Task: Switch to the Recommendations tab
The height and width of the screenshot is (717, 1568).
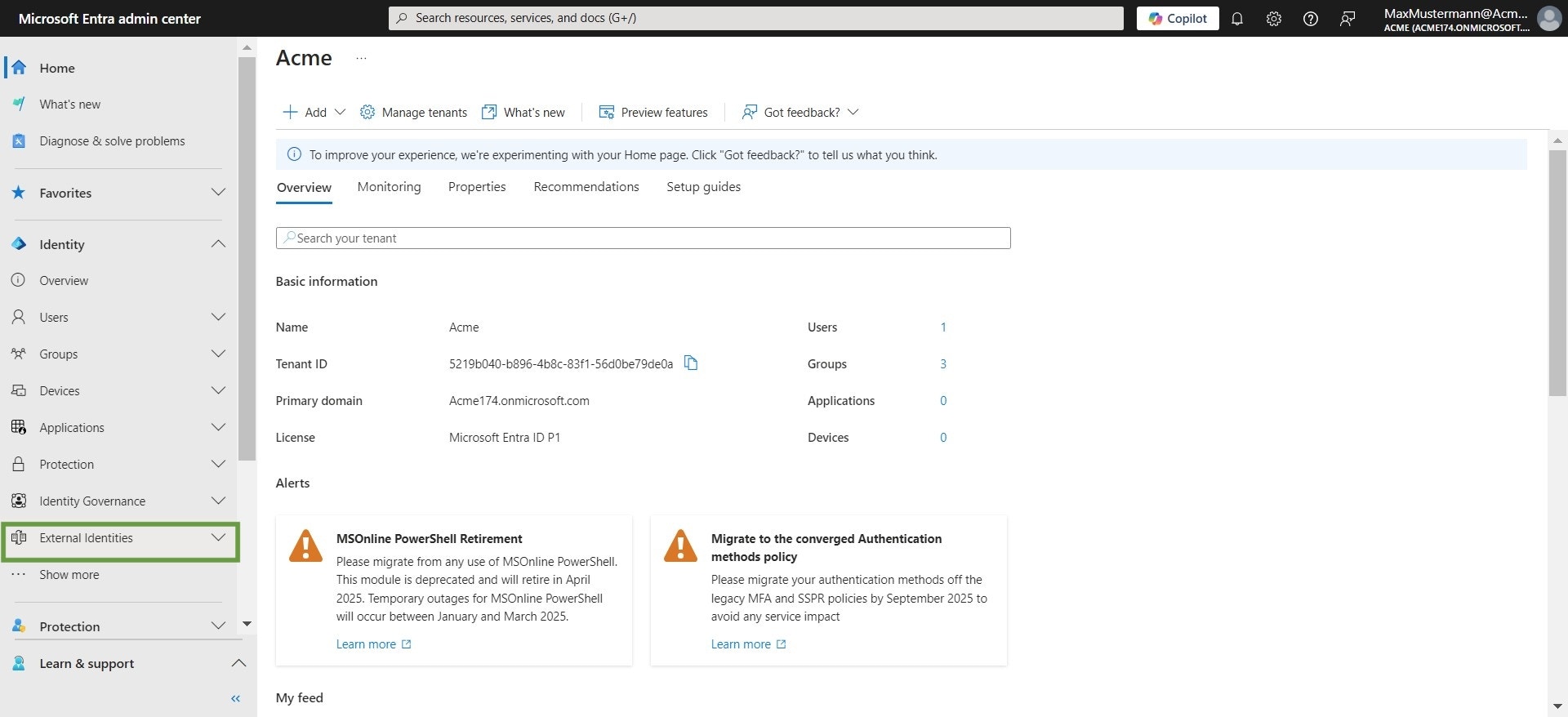Action: pos(586,187)
